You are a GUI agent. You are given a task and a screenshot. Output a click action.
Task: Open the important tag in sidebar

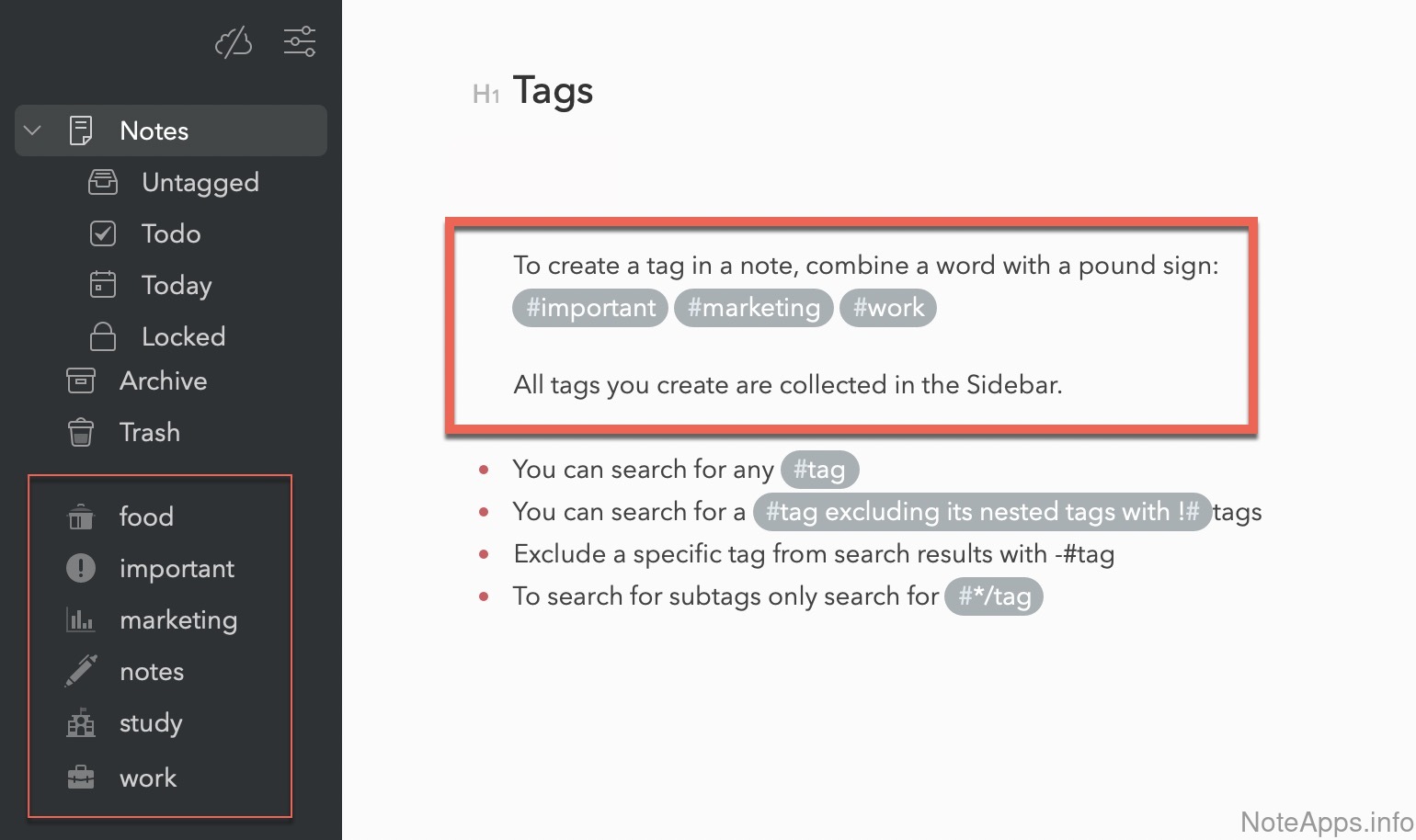(x=177, y=569)
